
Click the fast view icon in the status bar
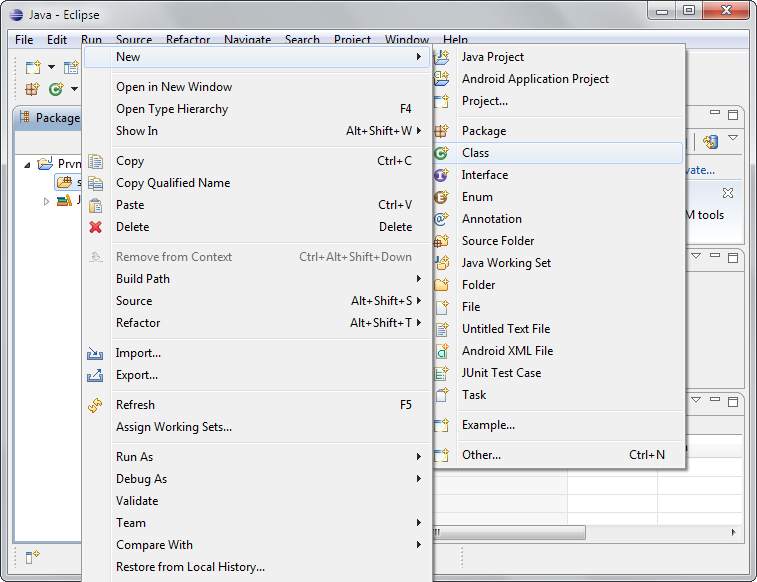[32, 556]
